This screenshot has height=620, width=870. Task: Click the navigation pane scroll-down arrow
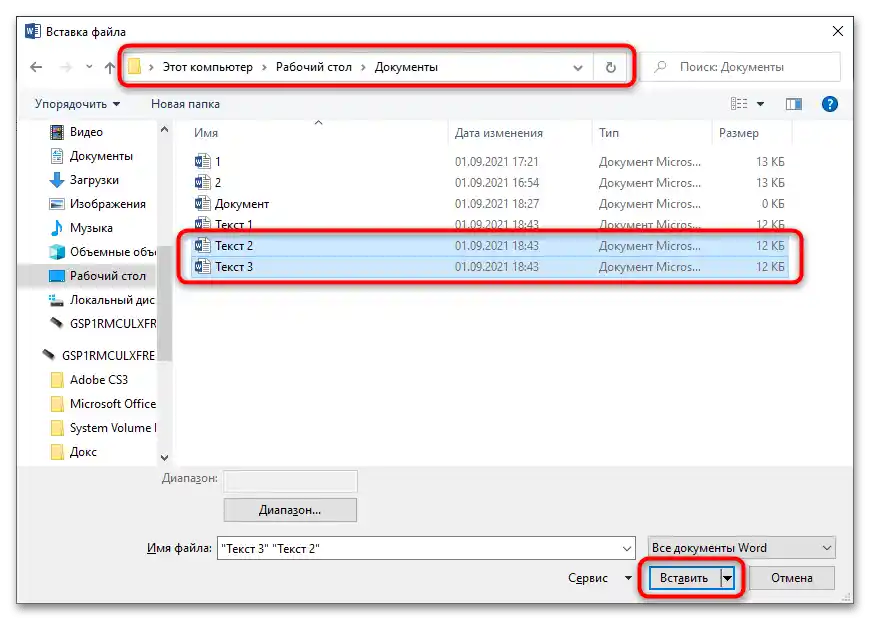[x=164, y=457]
